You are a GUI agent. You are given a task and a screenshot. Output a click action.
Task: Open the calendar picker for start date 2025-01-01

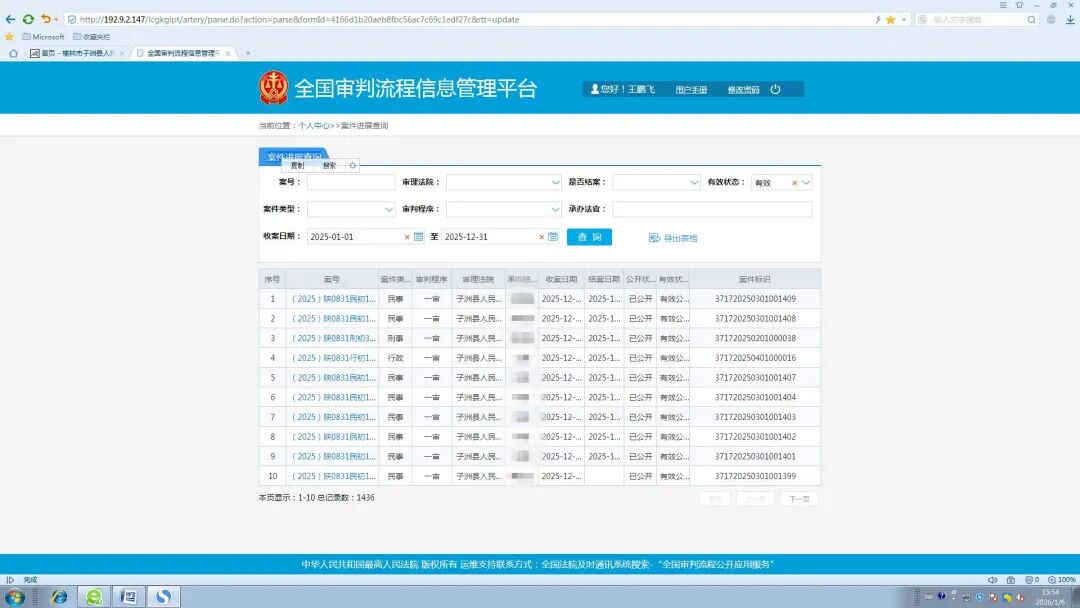pyautogui.click(x=418, y=237)
